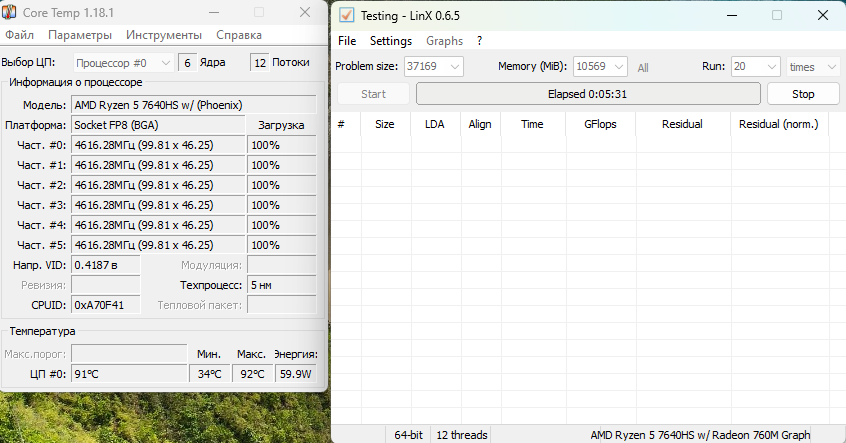Click the 12 threads status bar entry
The image size is (846, 443).
pos(462,434)
